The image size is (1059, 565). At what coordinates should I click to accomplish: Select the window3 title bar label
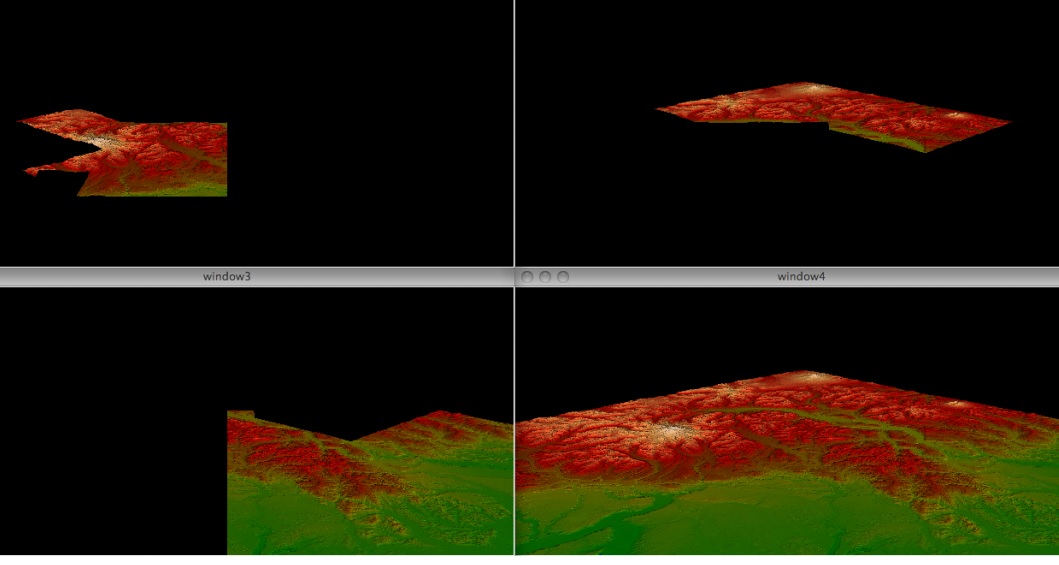[x=227, y=277]
